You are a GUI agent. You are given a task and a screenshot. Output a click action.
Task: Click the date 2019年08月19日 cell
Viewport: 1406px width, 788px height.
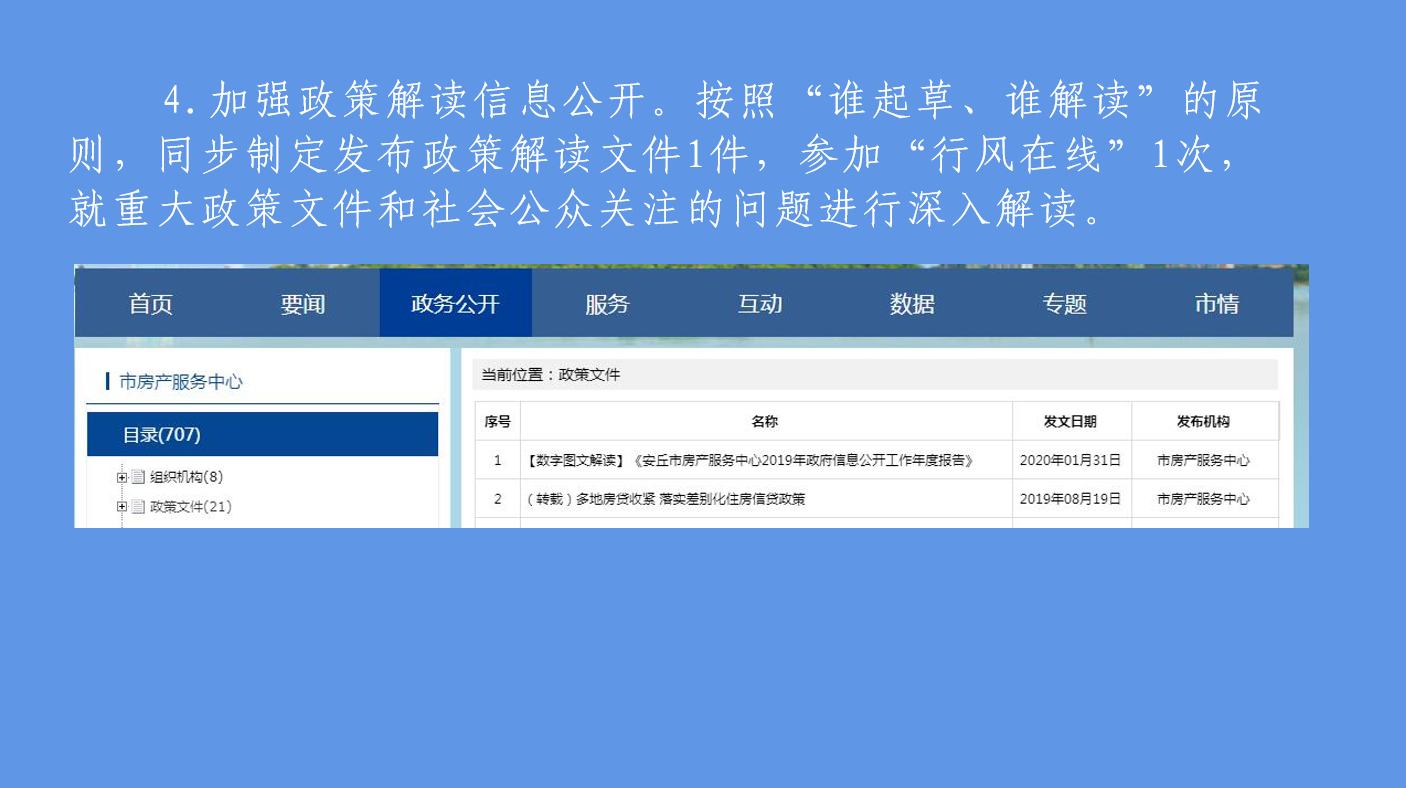[x=1070, y=498]
